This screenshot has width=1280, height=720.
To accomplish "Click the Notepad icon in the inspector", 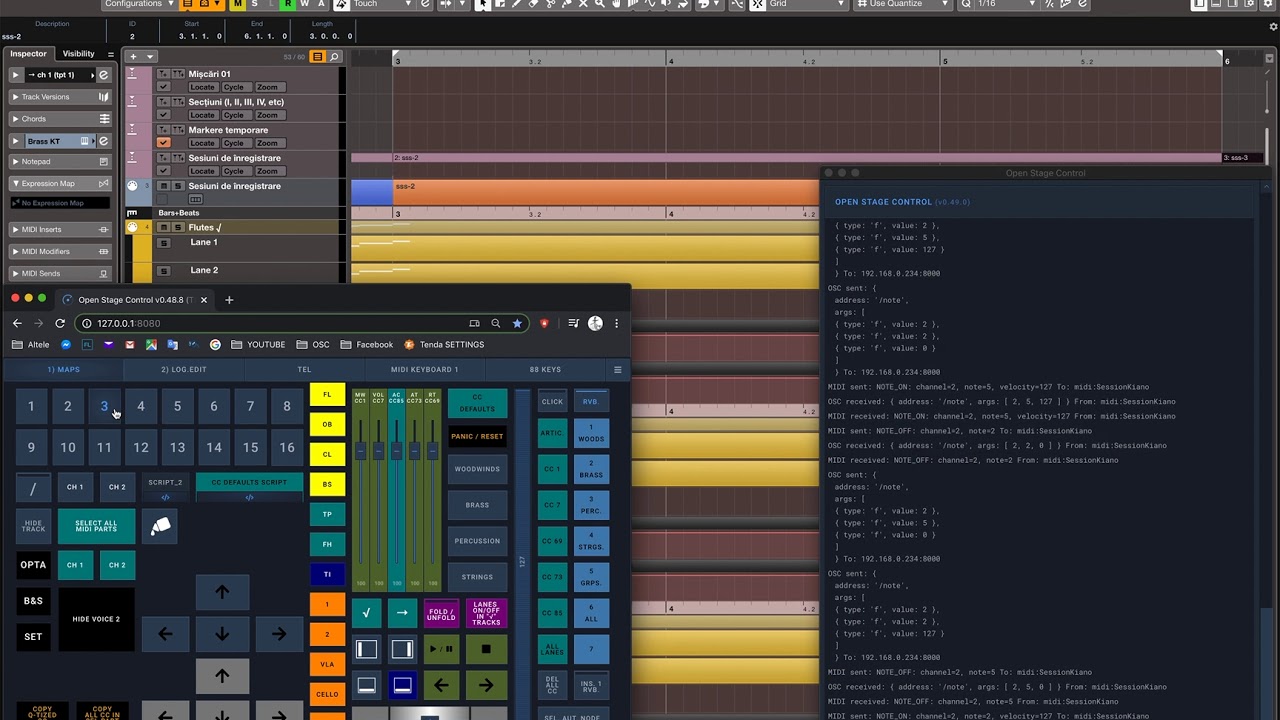I will pyautogui.click(x=104, y=161).
